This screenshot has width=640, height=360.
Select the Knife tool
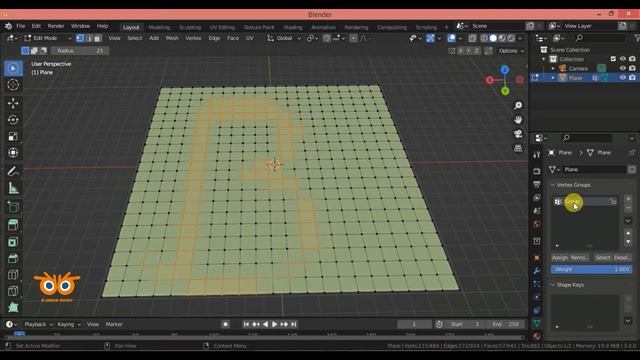pos(13,291)
